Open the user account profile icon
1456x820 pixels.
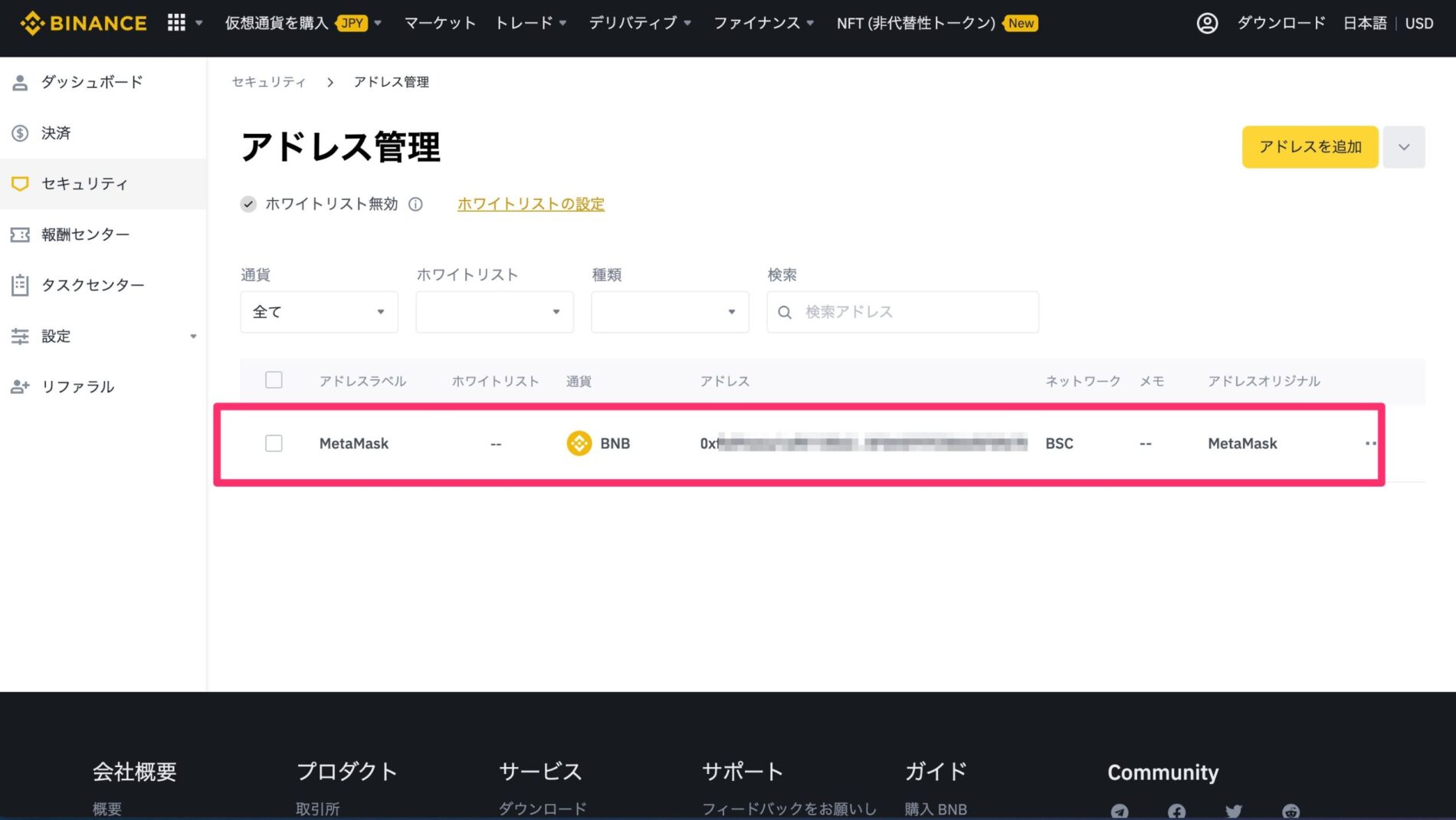1207,23
